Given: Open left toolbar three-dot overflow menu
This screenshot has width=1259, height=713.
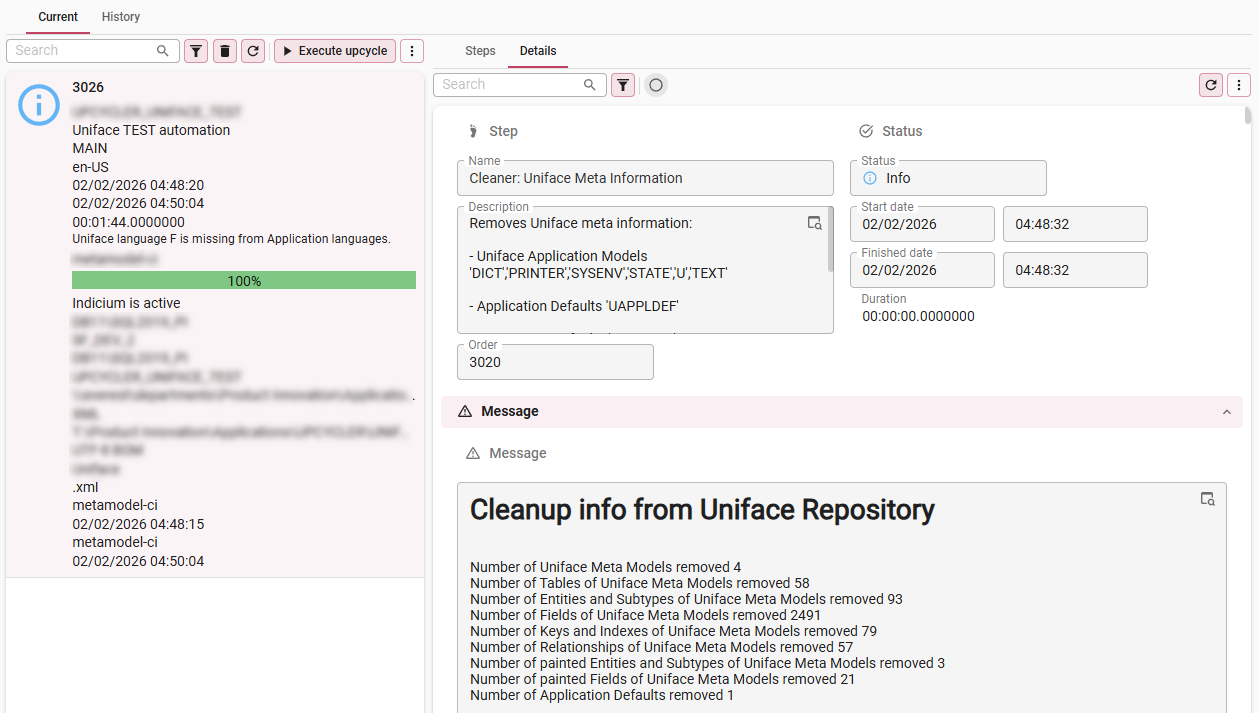Looking at the screenshot, I should 412,51.
